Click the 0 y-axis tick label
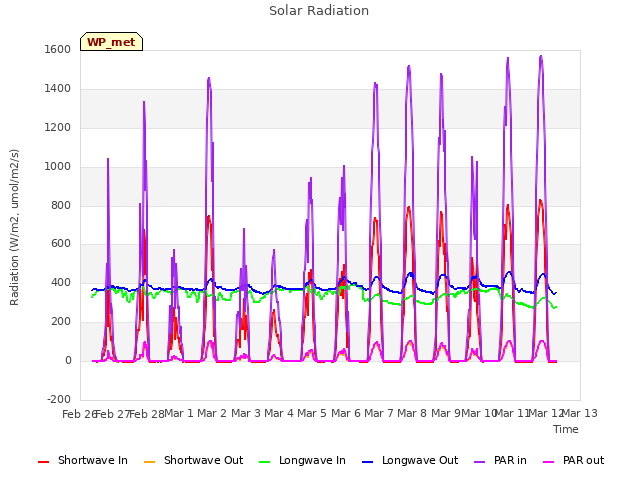The height and width of the screenshot is (480, 640). click(x=68, y=360)
